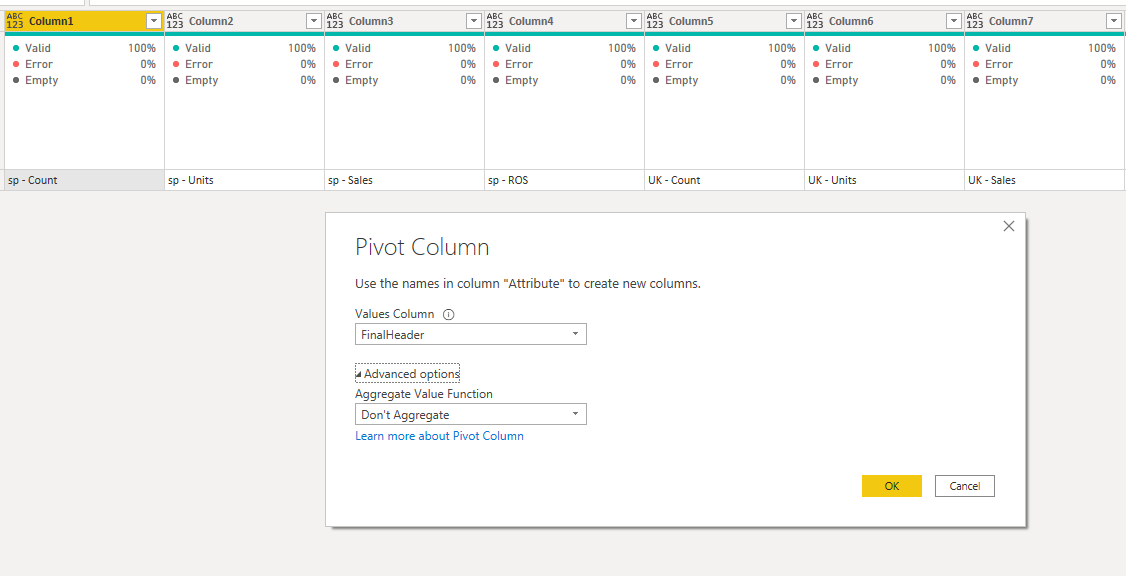The image size is (1126, 576).
Task: Select the Column1 header
Action: (85, 22)
